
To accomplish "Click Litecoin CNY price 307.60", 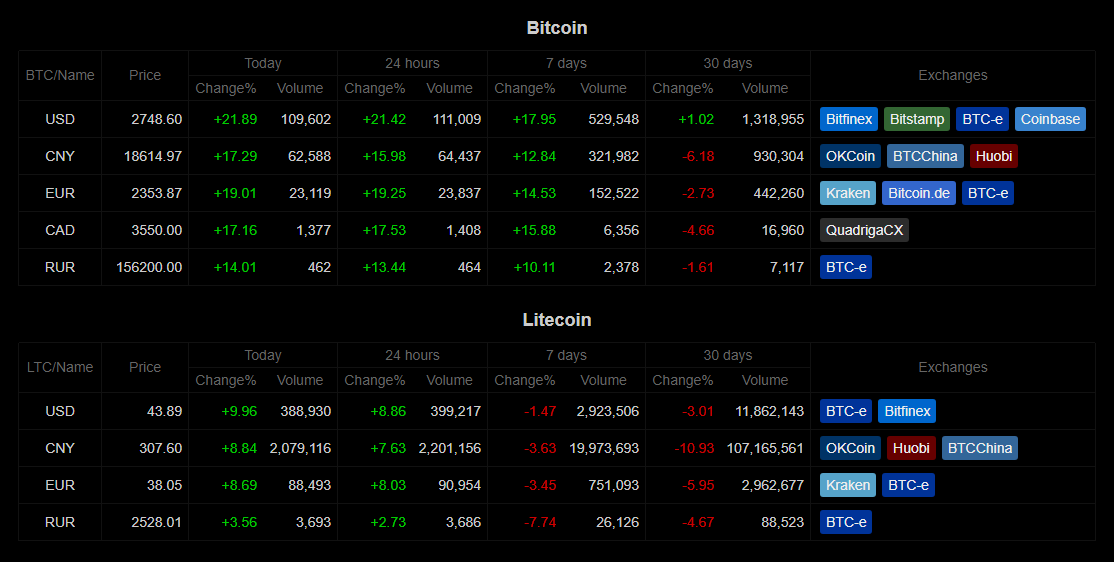I will click(161, 448).
